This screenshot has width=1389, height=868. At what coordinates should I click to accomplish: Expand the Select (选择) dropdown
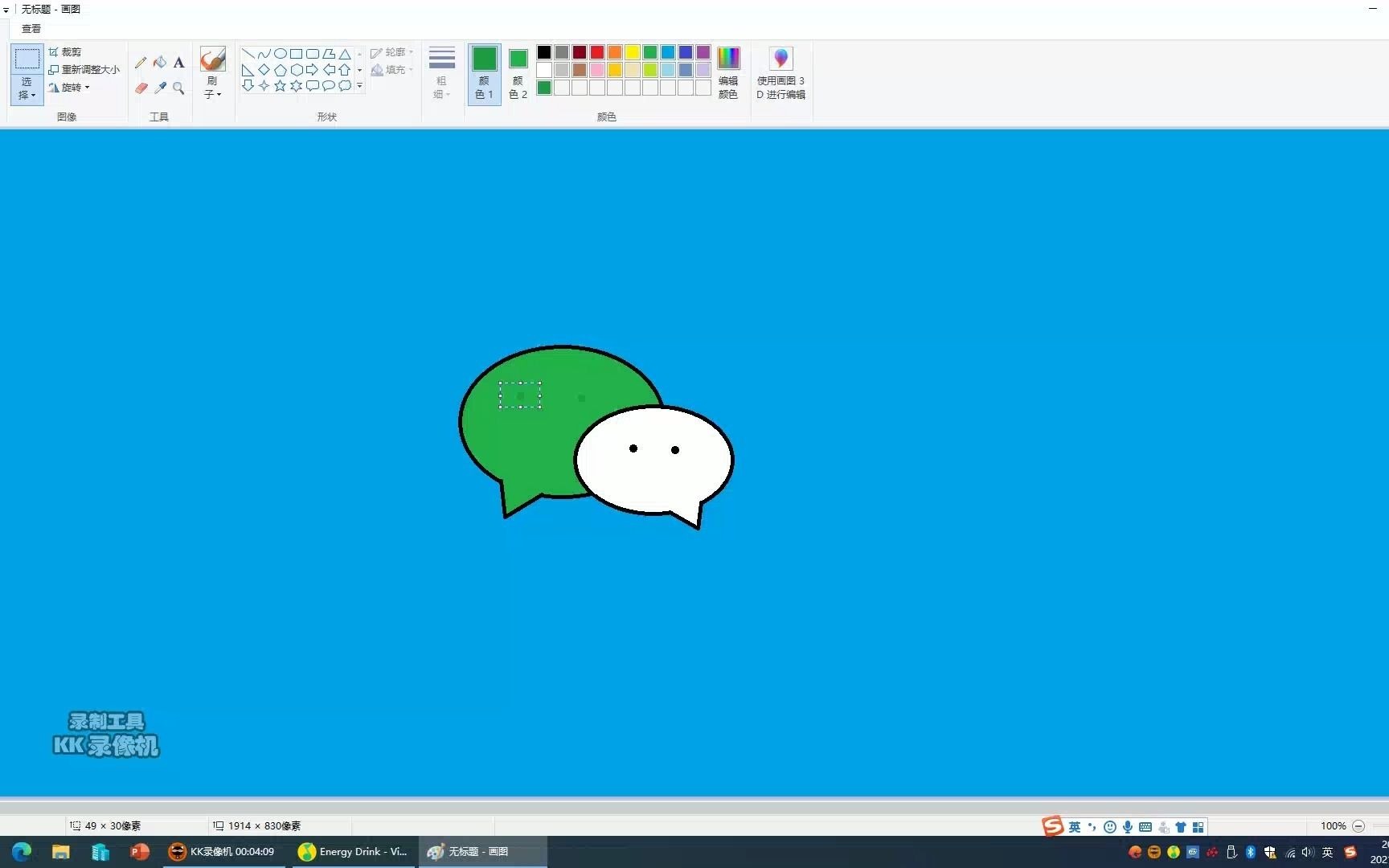[x=27, y=88]
